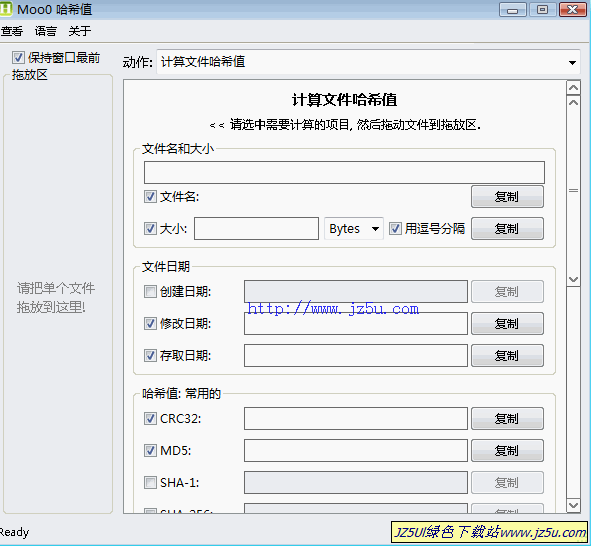Image resolution: width=591 pixels, height=546 pixels.
Task: Enable the 创建日期 checkbox
Action: [150, 291]
